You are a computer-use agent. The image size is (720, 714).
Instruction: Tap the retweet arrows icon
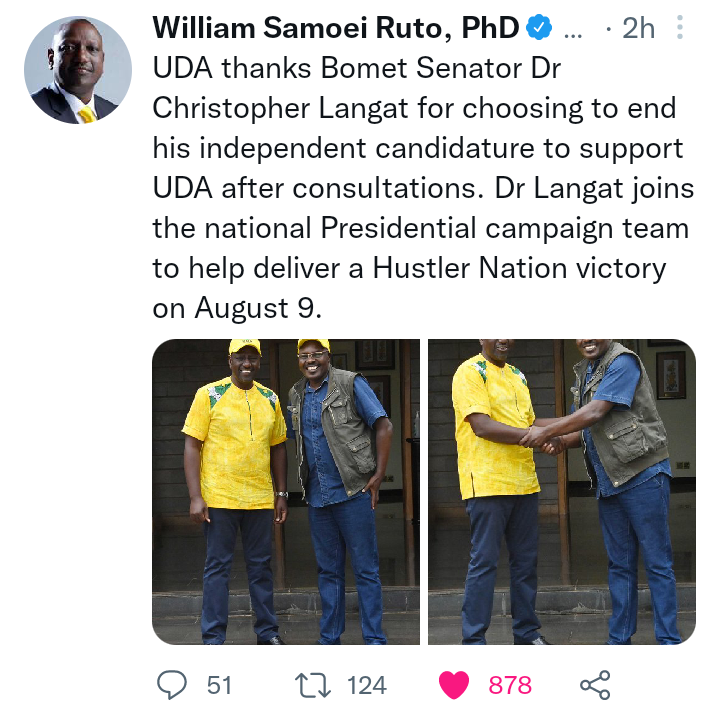312,685
